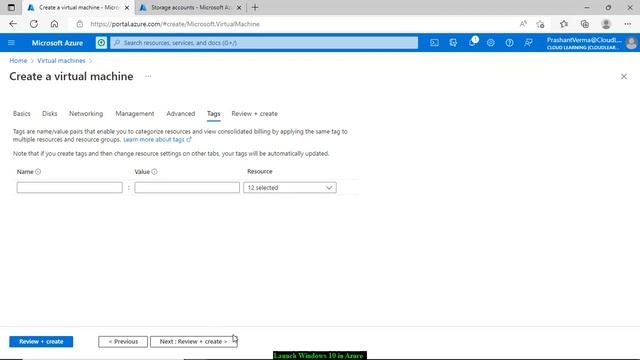This screenshot has height=360, width=640.
Task: Open portal Settings gear
Action: tap(491, 42)
